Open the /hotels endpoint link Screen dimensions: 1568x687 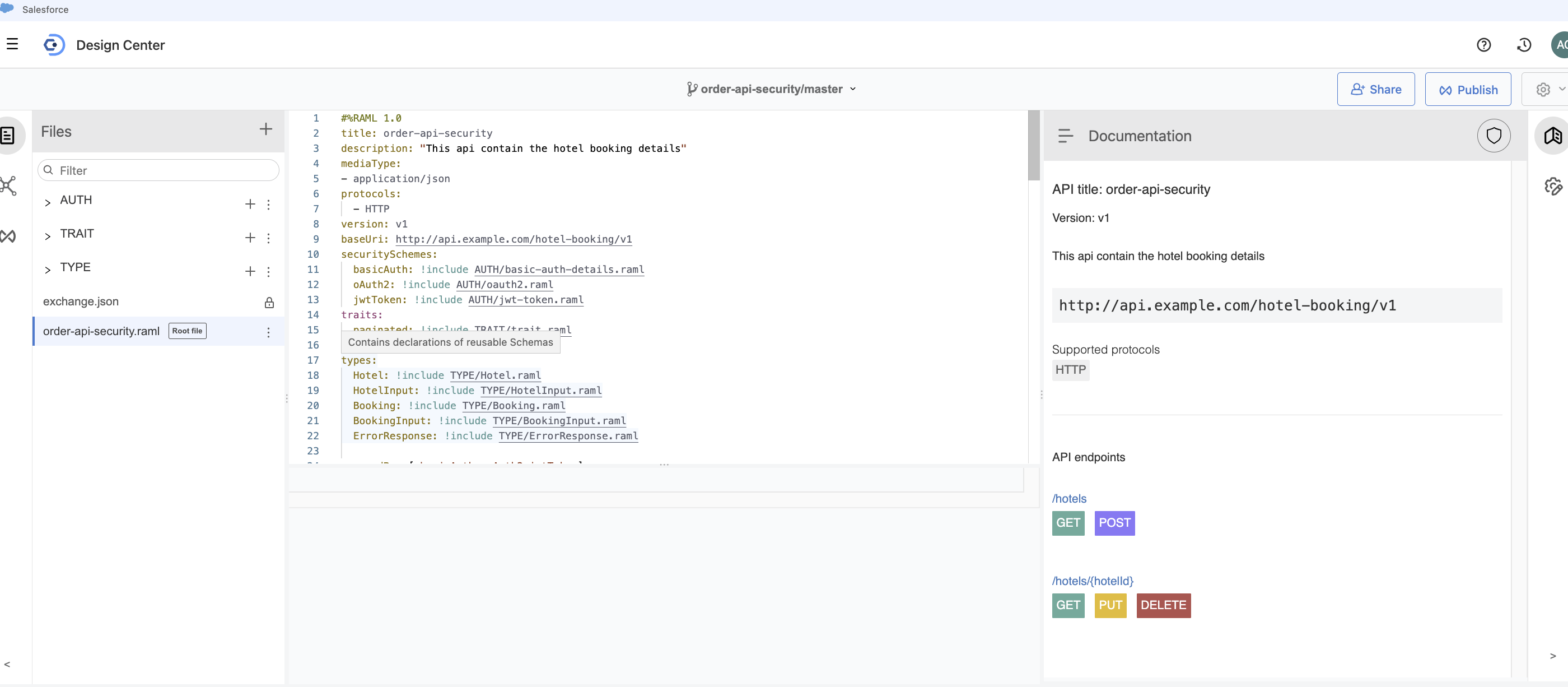point(1069,498)
